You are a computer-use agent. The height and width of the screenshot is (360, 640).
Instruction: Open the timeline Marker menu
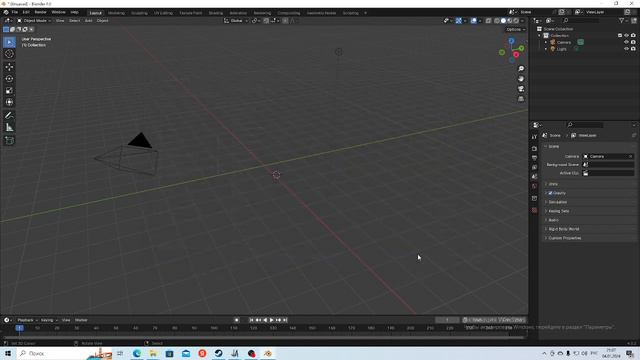pyautogui.click(x=81, y=320)
